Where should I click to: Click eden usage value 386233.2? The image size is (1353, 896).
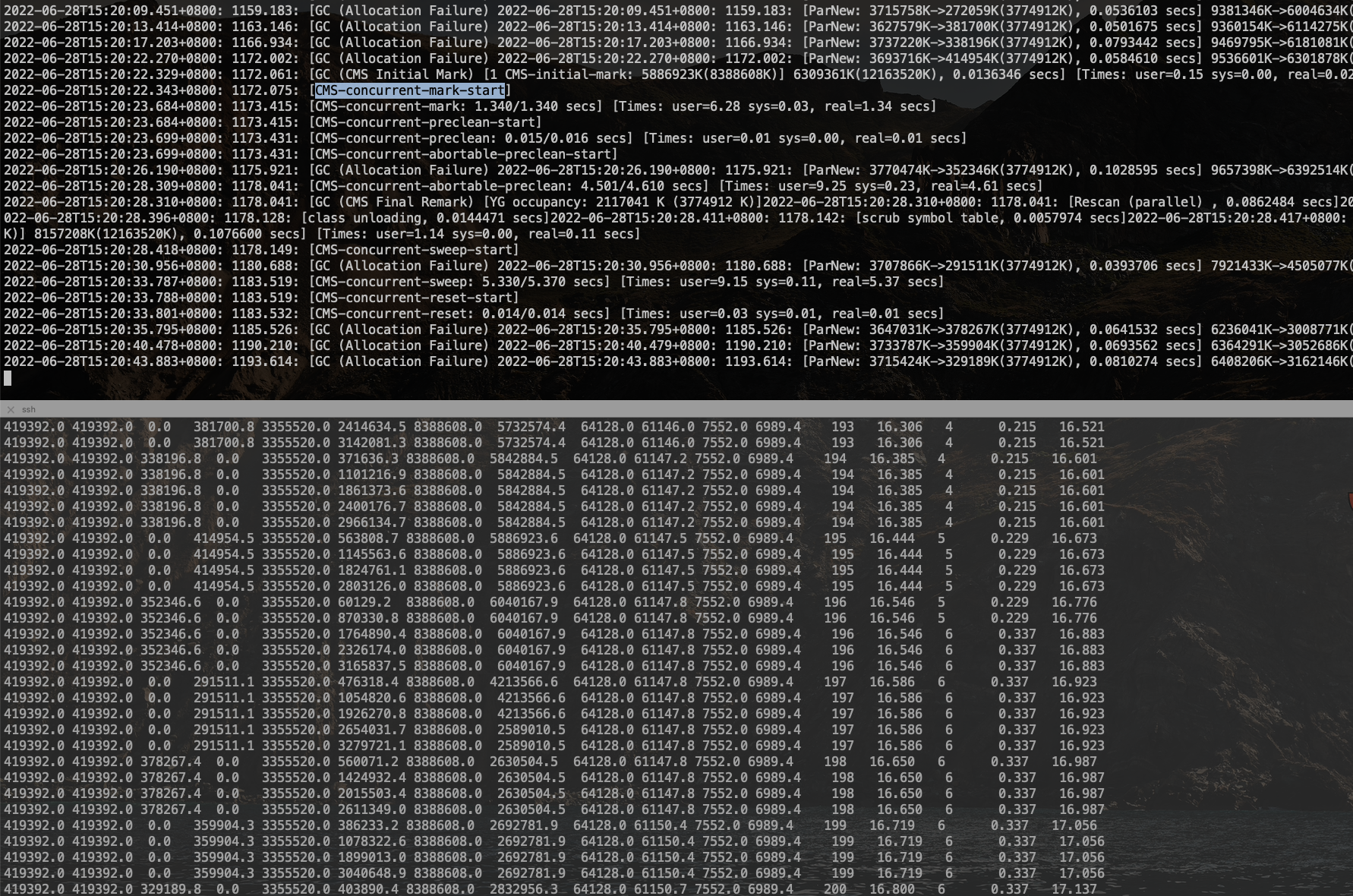point(368,825)
